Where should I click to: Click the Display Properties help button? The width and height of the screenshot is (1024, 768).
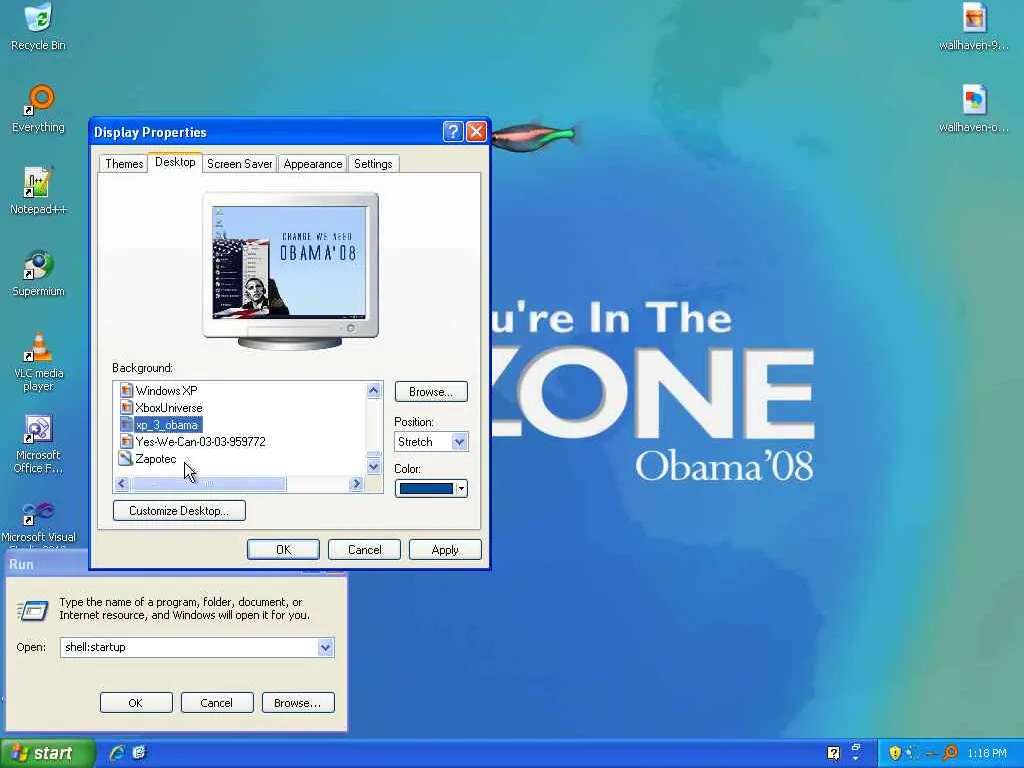[453, 132]
